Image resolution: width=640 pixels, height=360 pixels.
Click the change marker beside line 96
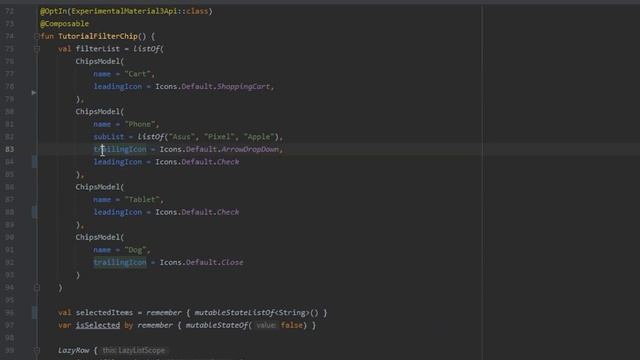point(34,313)
